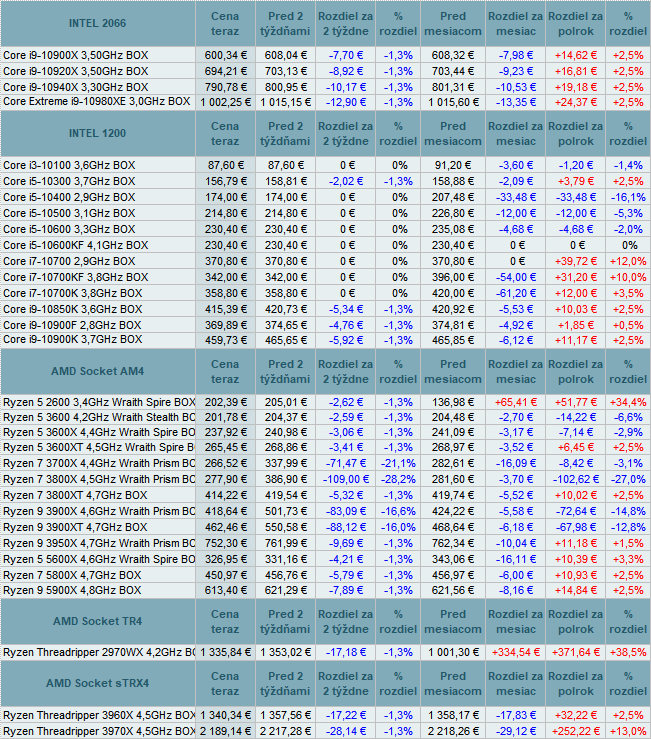Click Core i9-10900F 2,8GHz BOX name
This screenshot has height=739, width=651.
tap(72, 326)
